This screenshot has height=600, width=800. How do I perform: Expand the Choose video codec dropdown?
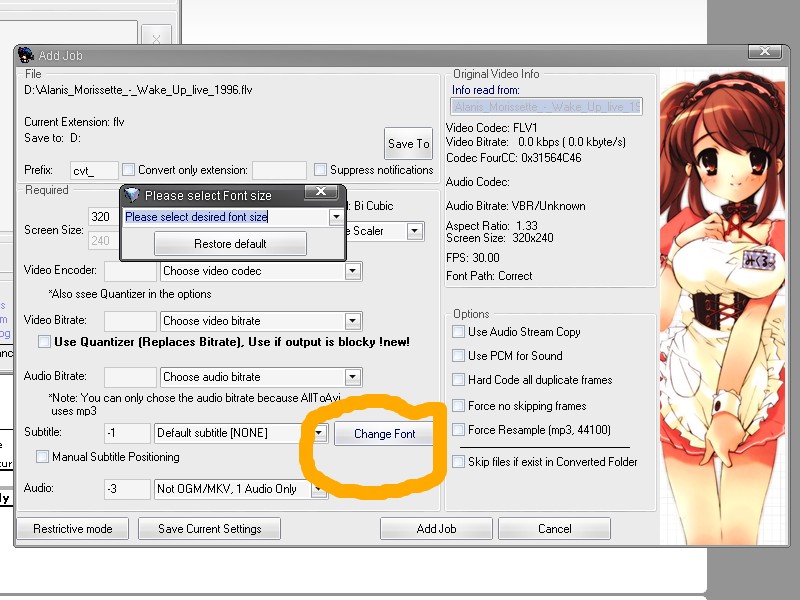coord(353,271)
